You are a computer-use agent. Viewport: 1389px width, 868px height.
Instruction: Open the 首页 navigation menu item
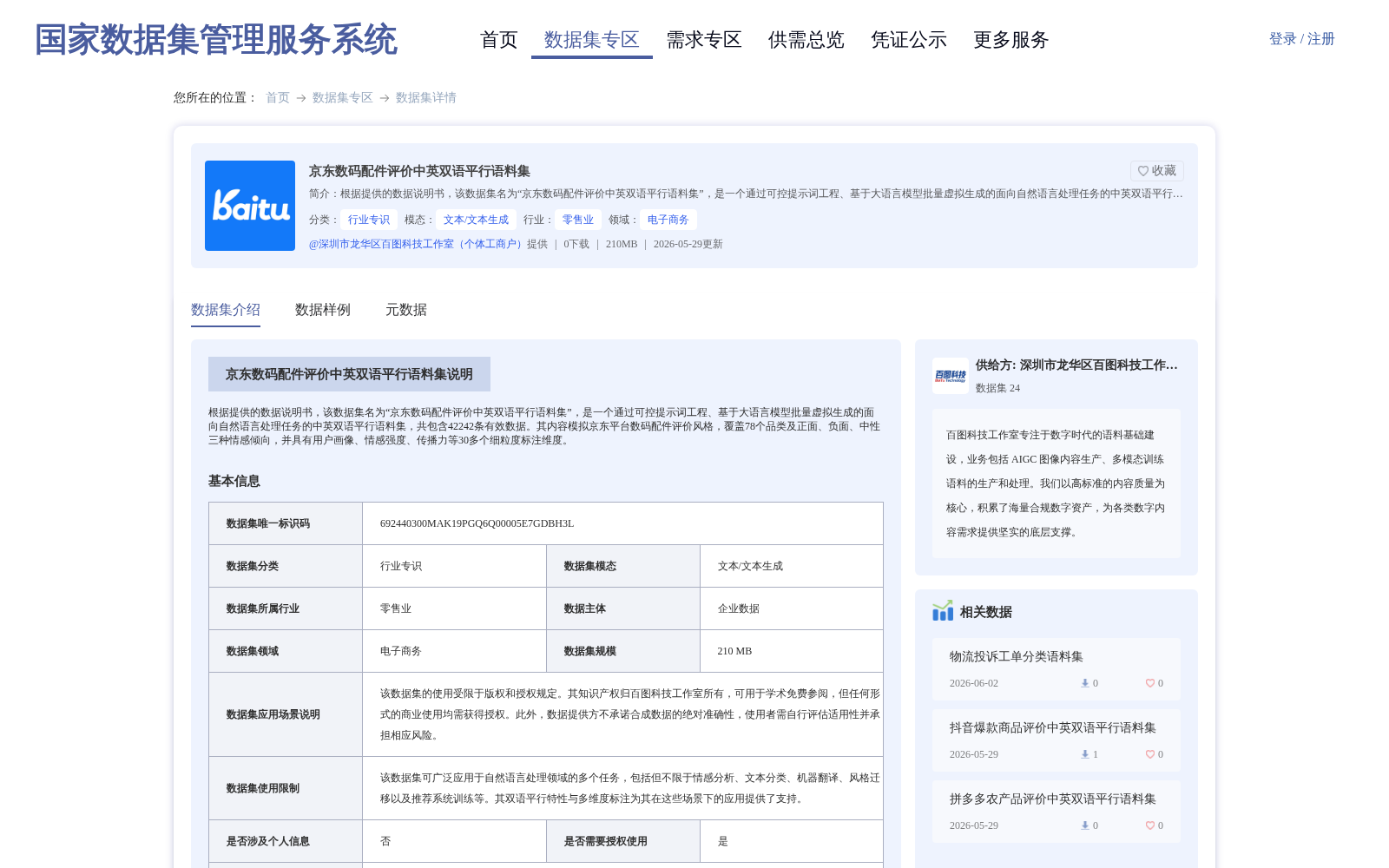[499, 40]
